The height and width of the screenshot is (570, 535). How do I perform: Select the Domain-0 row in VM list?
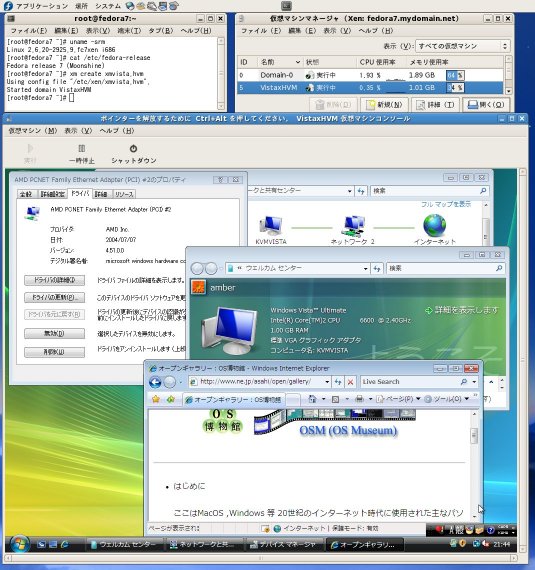(x=370, y=75)
